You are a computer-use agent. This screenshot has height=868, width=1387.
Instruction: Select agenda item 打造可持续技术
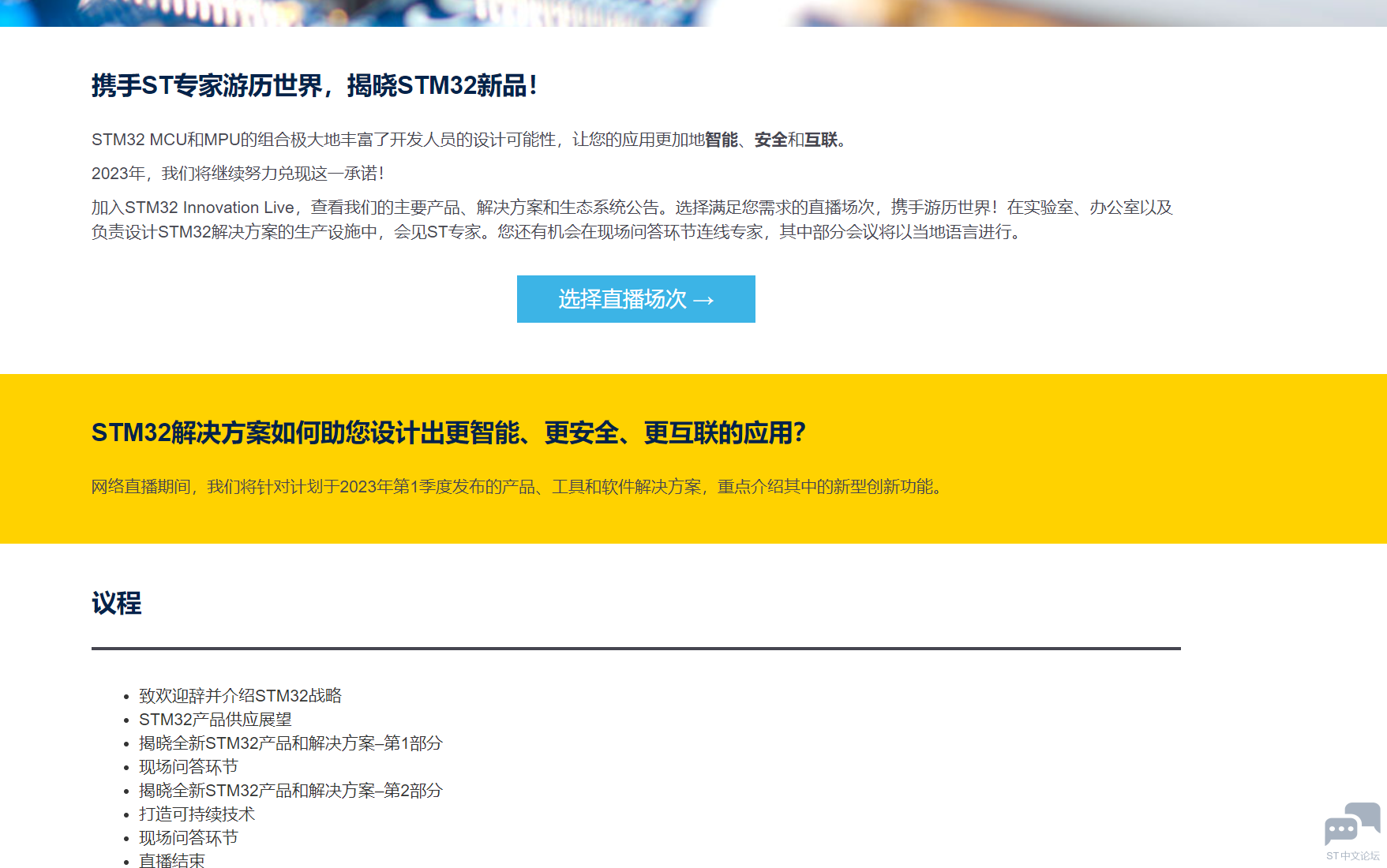[197, 814]
